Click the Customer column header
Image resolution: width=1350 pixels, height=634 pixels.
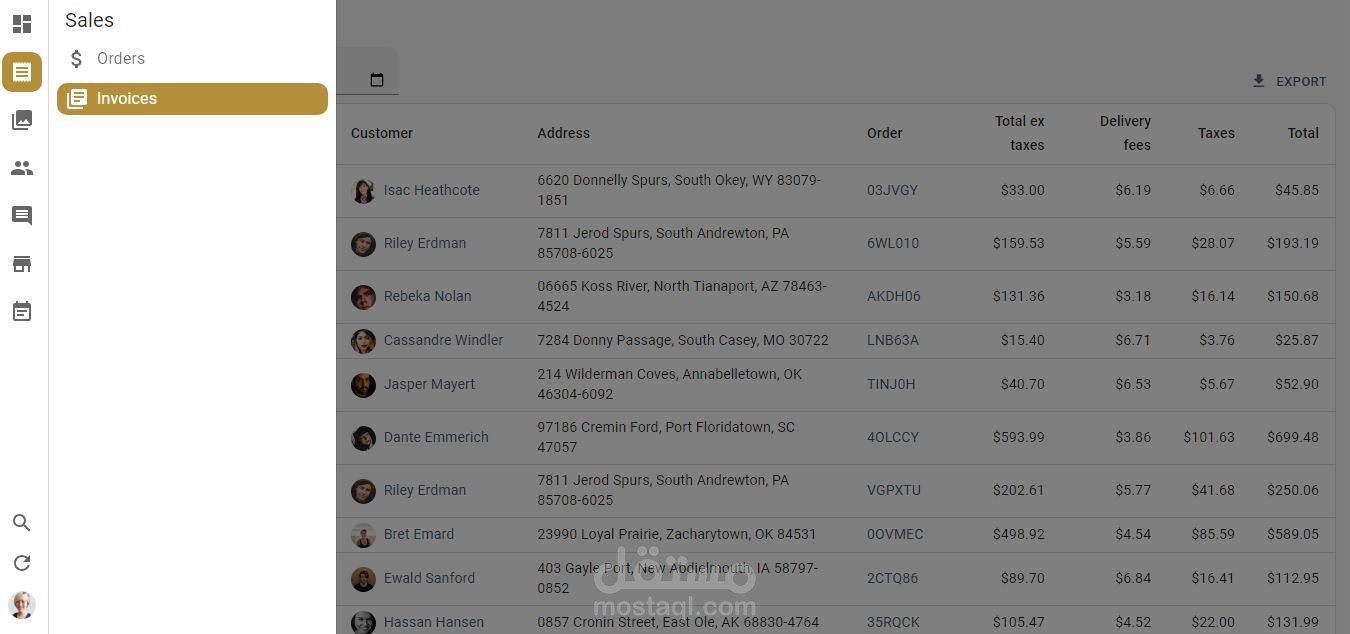point(382,133)
